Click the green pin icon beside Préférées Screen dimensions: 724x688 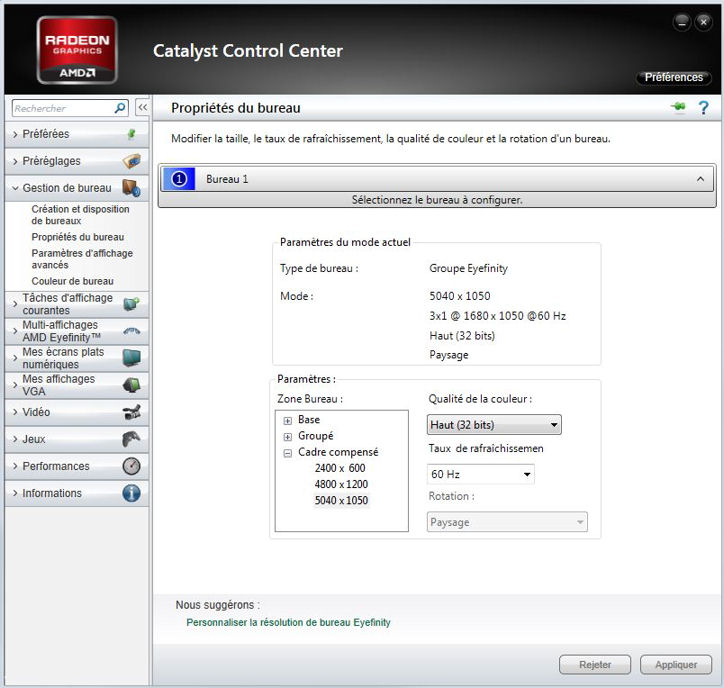132,134
